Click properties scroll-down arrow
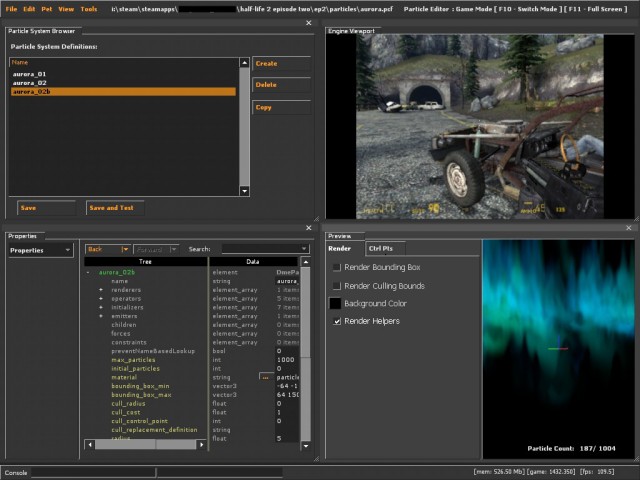 tap(306, 446)
